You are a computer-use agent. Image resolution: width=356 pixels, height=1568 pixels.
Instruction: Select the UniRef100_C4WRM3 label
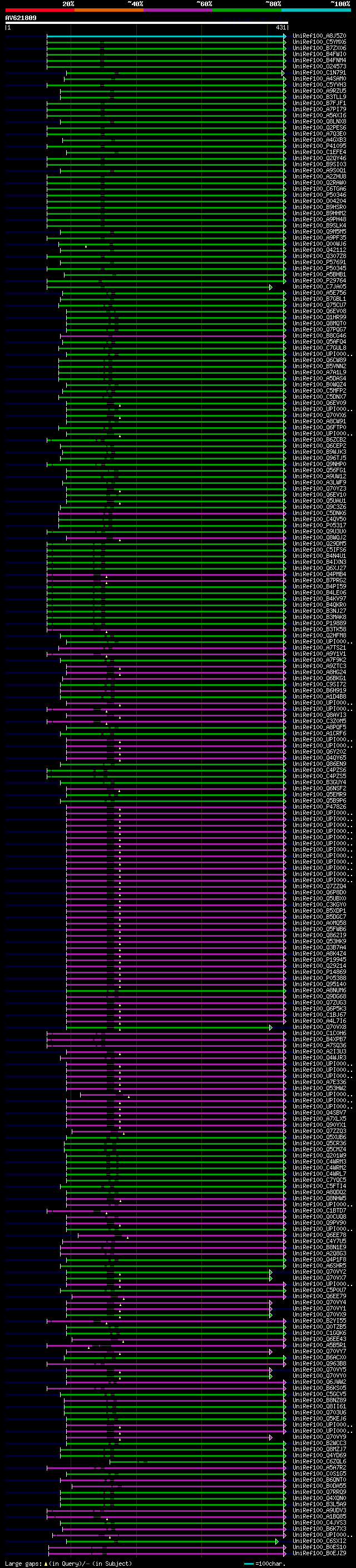pos(319,1161)
